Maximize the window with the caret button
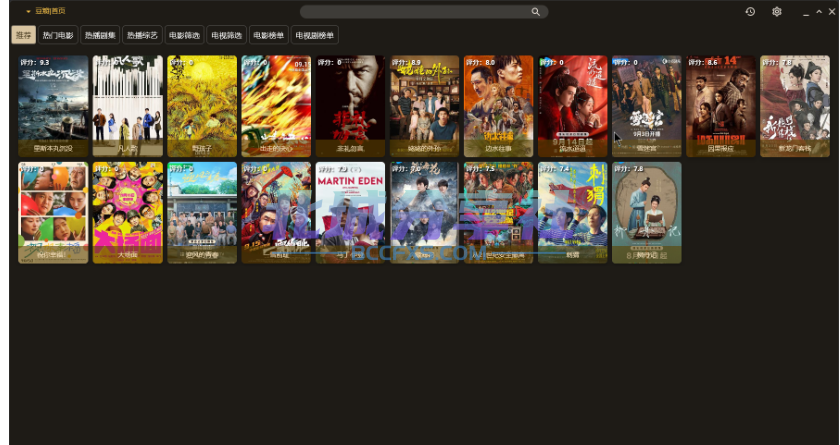This screenshot has height=445, width=840. click(x=819, y=11)
